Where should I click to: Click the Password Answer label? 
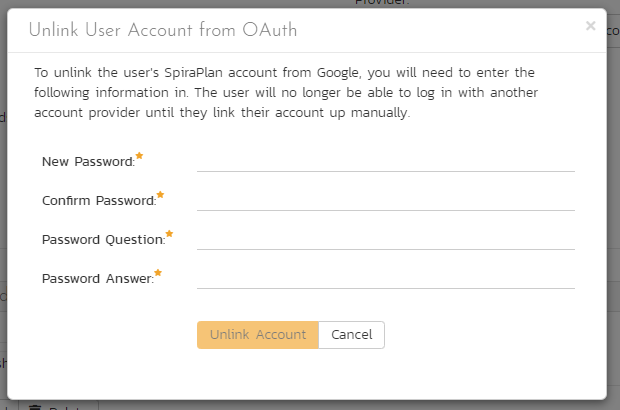pyautogui.click(x=97, y=279)
